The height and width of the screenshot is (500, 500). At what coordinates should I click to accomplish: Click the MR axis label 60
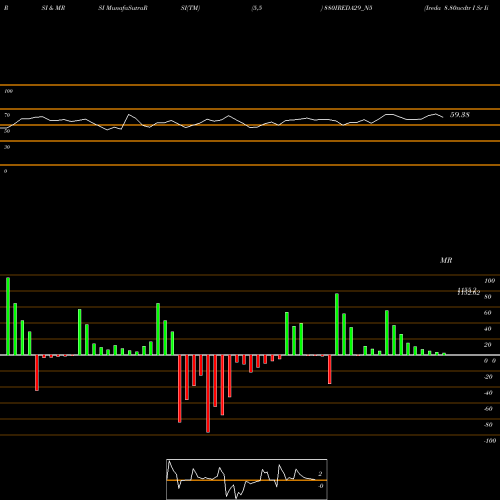[x=487, y=313]
